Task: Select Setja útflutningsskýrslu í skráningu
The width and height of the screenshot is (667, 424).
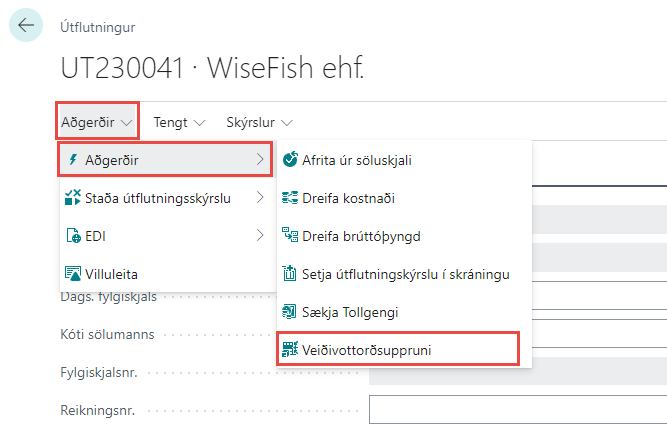Action: 406,274
